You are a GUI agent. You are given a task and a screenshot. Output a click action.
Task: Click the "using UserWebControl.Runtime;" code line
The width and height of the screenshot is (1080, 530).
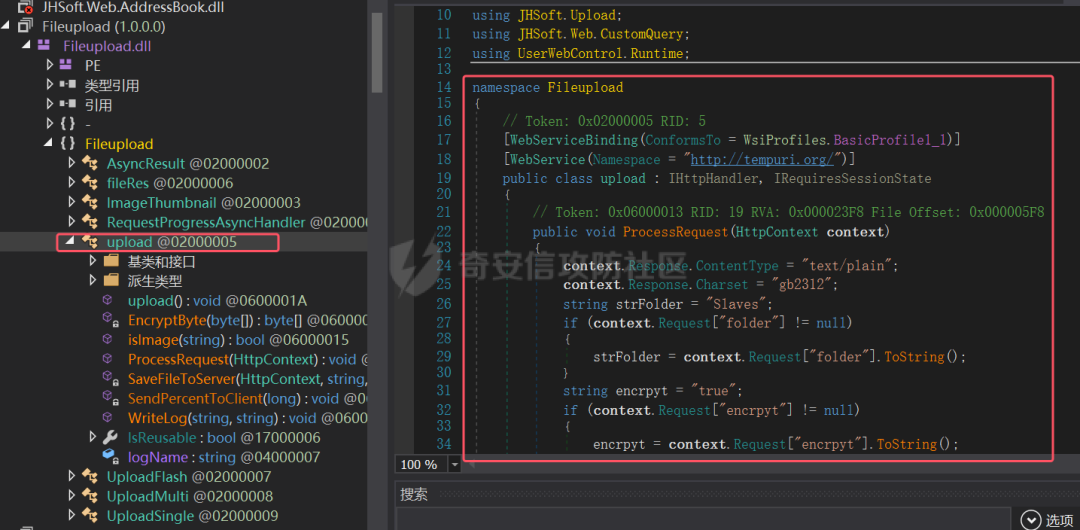(x=581, y=54)
